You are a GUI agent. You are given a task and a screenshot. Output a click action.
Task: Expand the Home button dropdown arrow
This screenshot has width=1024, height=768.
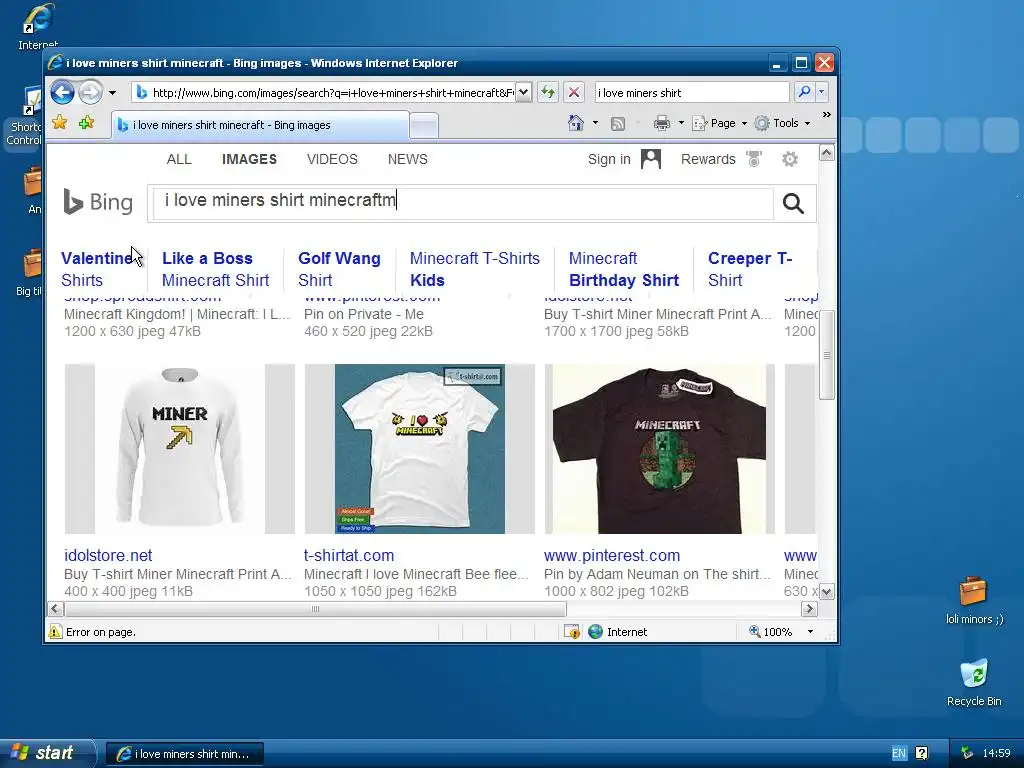[x=595, y=123]
